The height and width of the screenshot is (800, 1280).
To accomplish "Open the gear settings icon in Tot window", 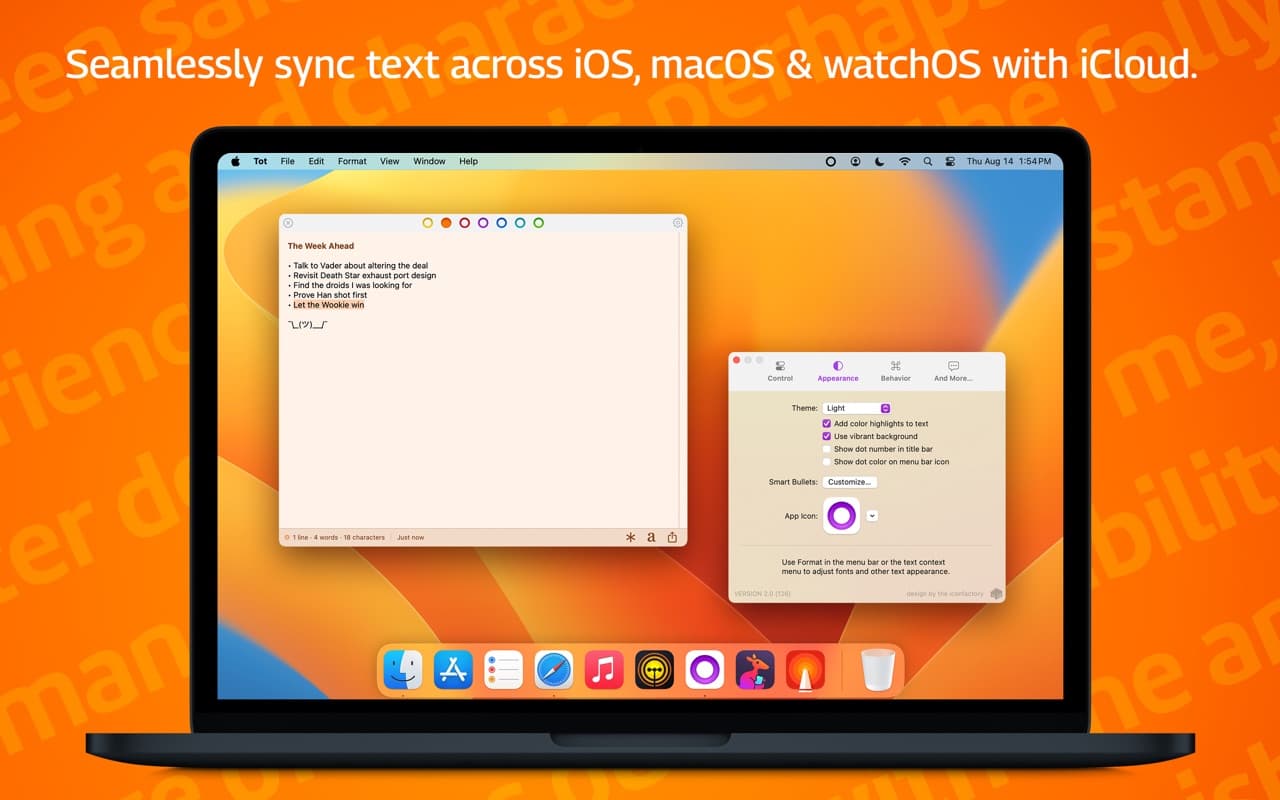I will click(678, 223).
